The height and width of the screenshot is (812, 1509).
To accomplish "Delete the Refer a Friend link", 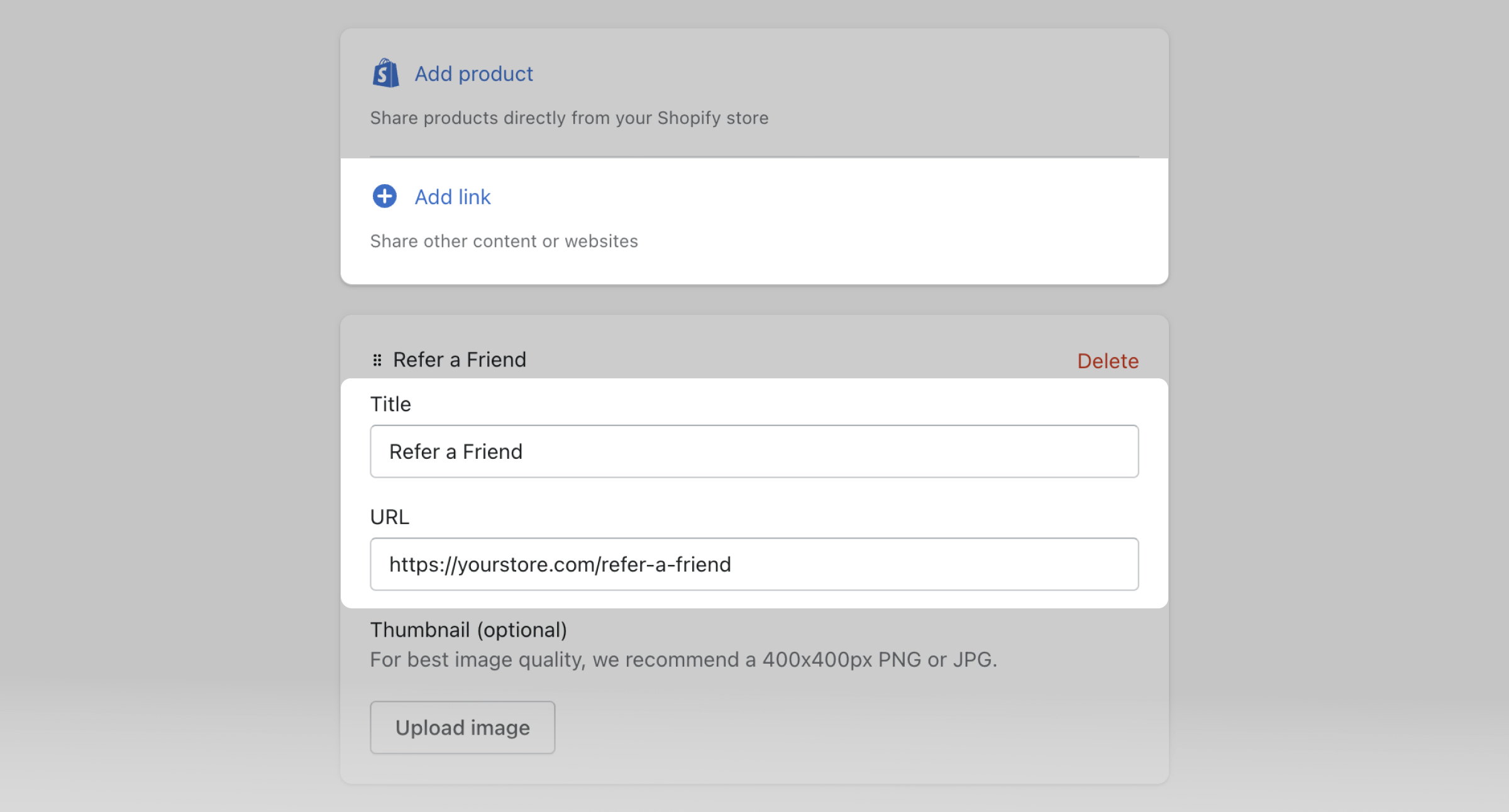I will pyautogui.click(x=1107, y=361).
